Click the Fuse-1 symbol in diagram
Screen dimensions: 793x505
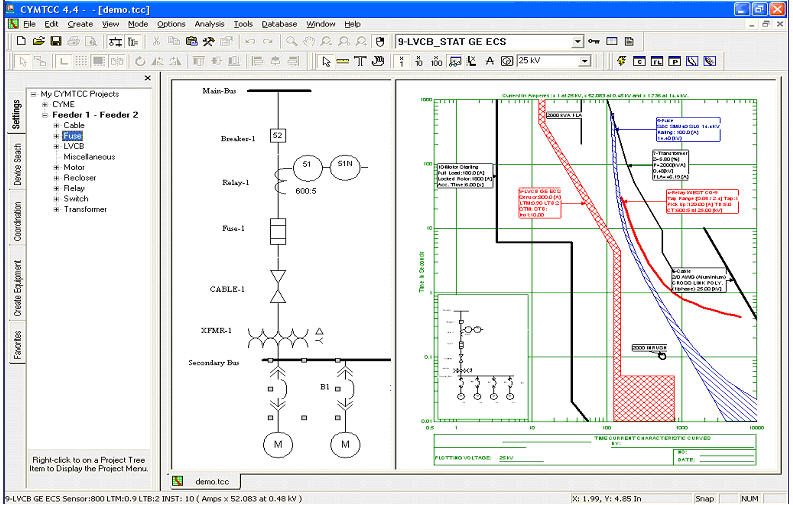pos(278,231)
